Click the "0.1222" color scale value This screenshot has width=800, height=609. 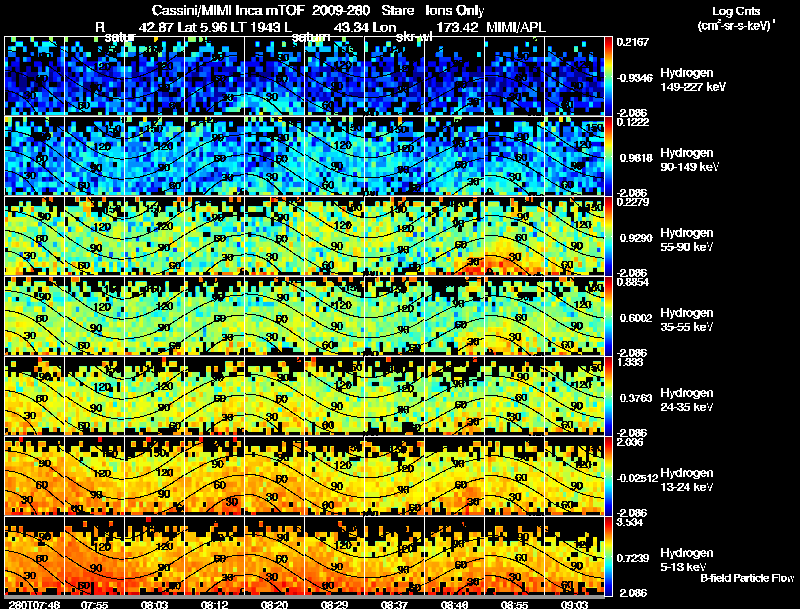[633, 122]
